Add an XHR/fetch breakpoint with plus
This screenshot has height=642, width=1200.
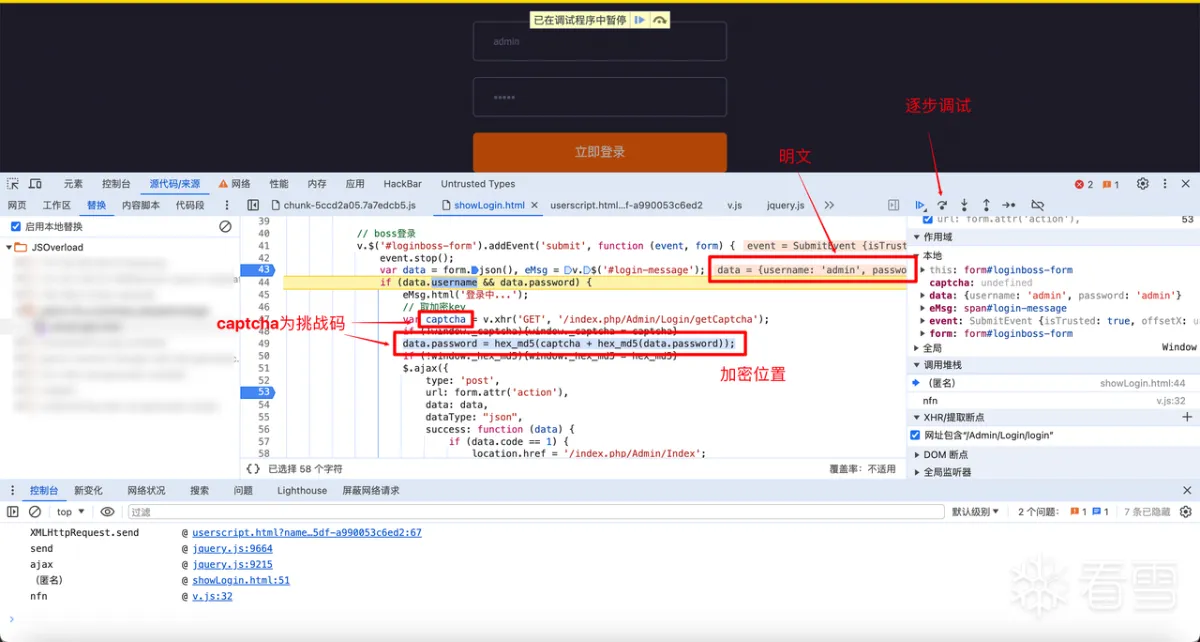coord(1187,417)
